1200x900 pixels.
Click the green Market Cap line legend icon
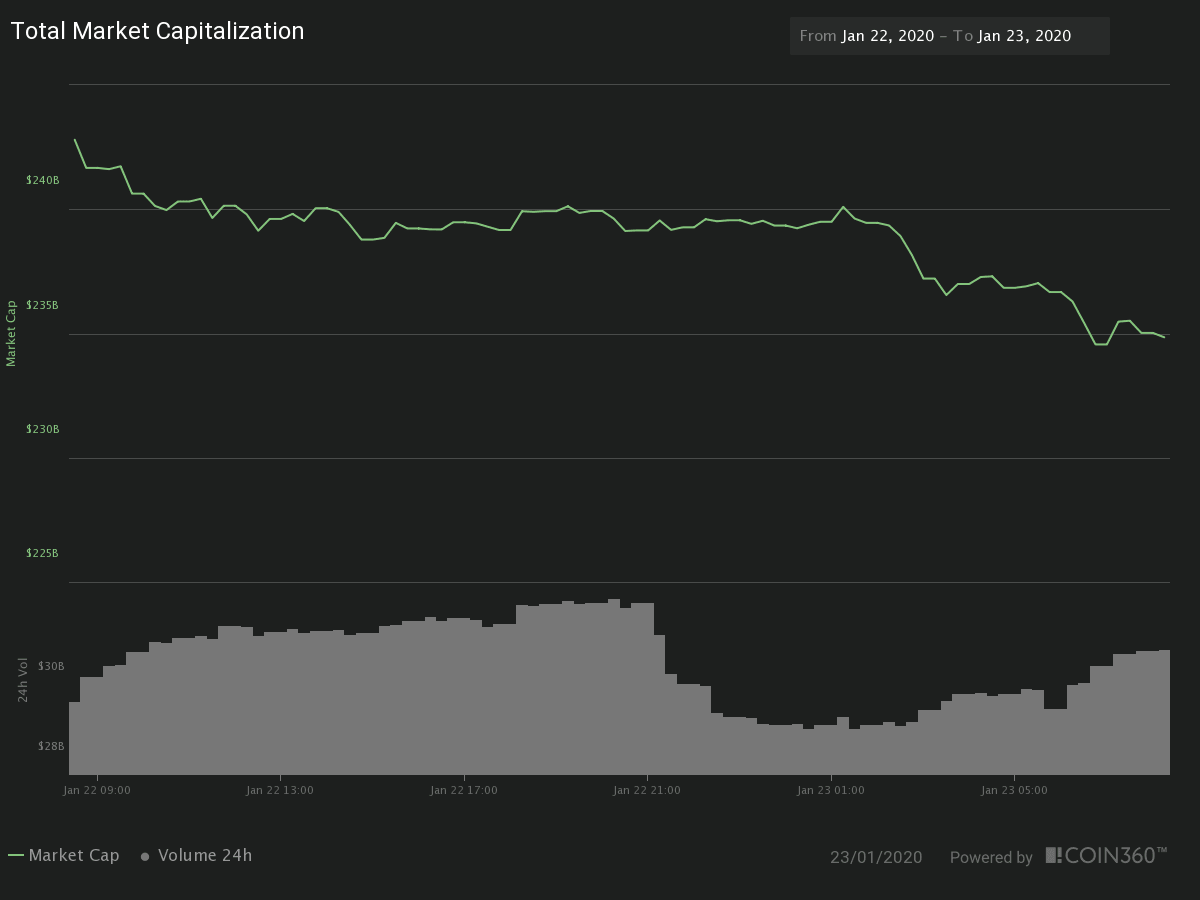[17, 855]
